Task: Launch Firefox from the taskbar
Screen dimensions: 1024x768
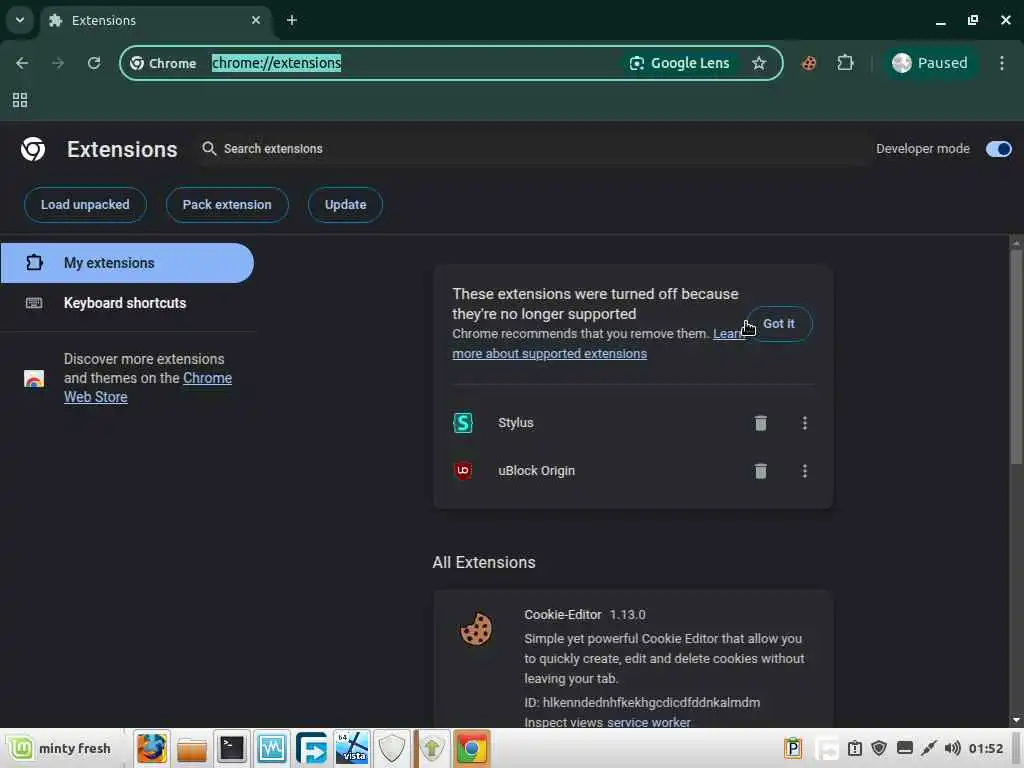Action: tap(152, 748)
